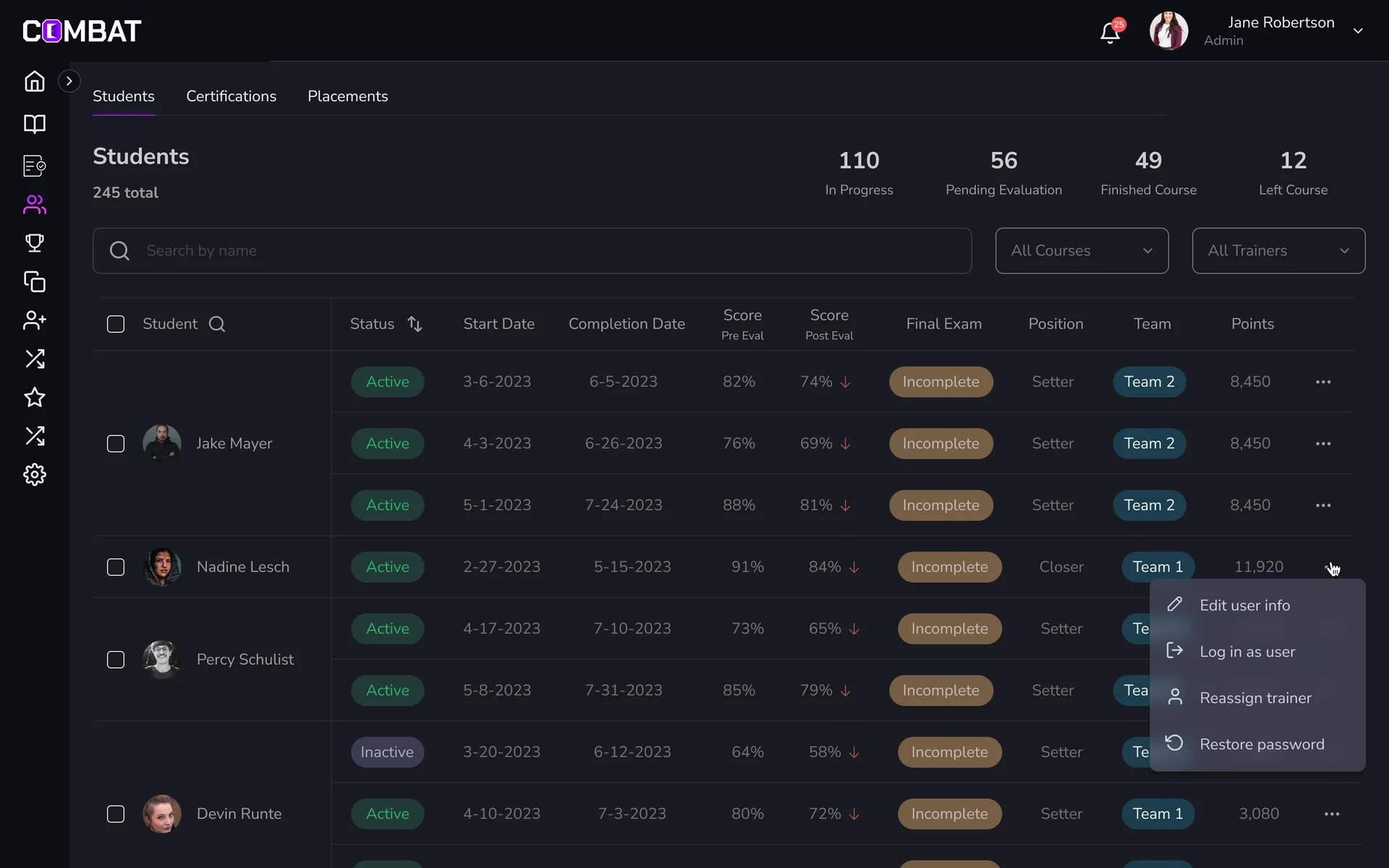Click the Incomplete badge in Nadine Lesch row
Image resolution: width=1389 pixels, height=868 pixels.
[949, 567]
